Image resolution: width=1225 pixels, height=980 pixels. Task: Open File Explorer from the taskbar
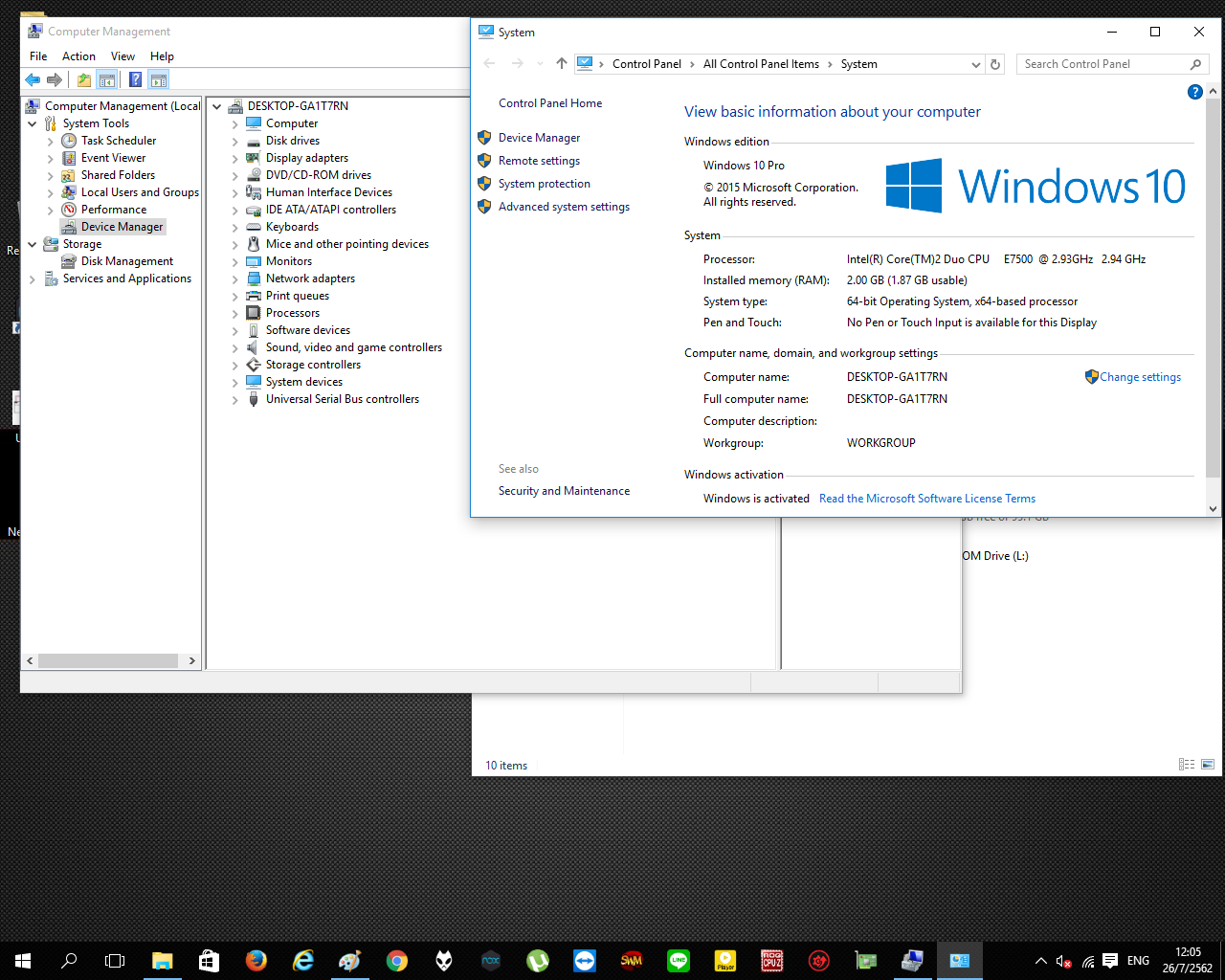162,961
